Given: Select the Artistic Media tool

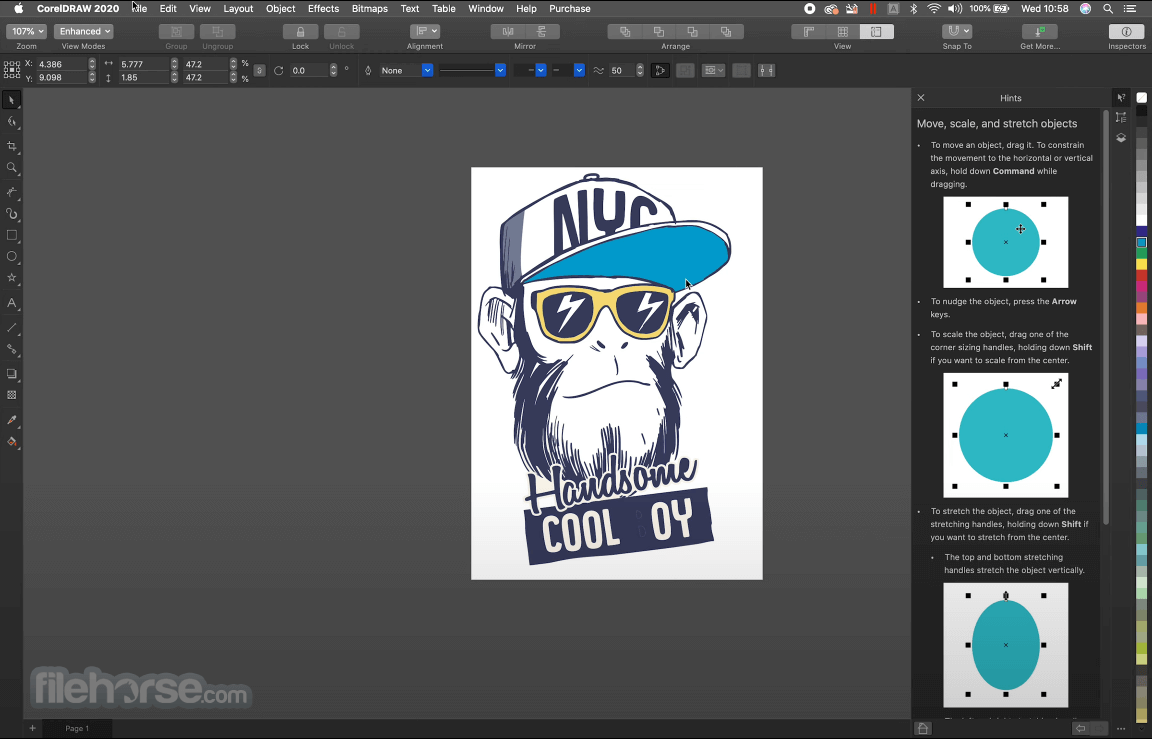Looking at the screenshot, I should pos(12,214).
